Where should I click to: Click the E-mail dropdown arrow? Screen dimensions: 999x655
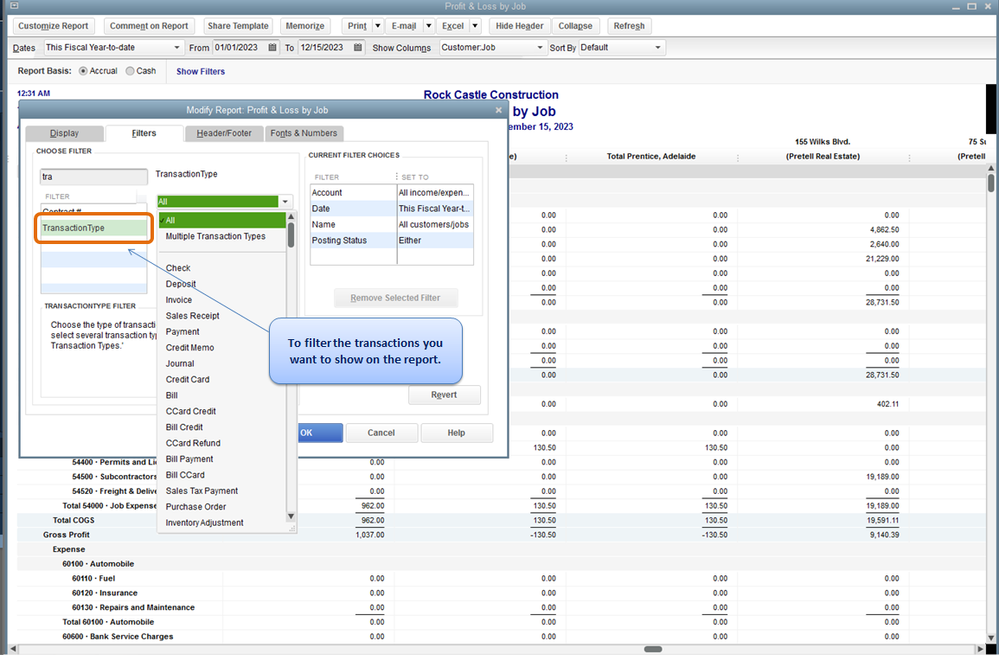click(428, 26)
